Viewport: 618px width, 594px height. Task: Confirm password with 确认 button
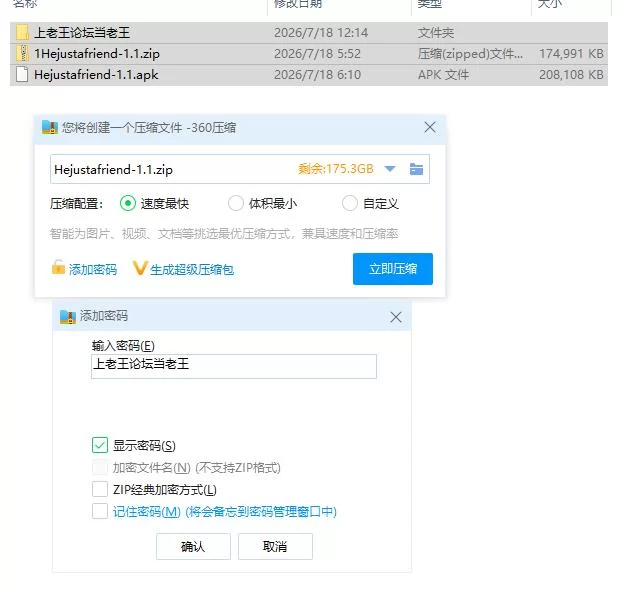[193, 546]
